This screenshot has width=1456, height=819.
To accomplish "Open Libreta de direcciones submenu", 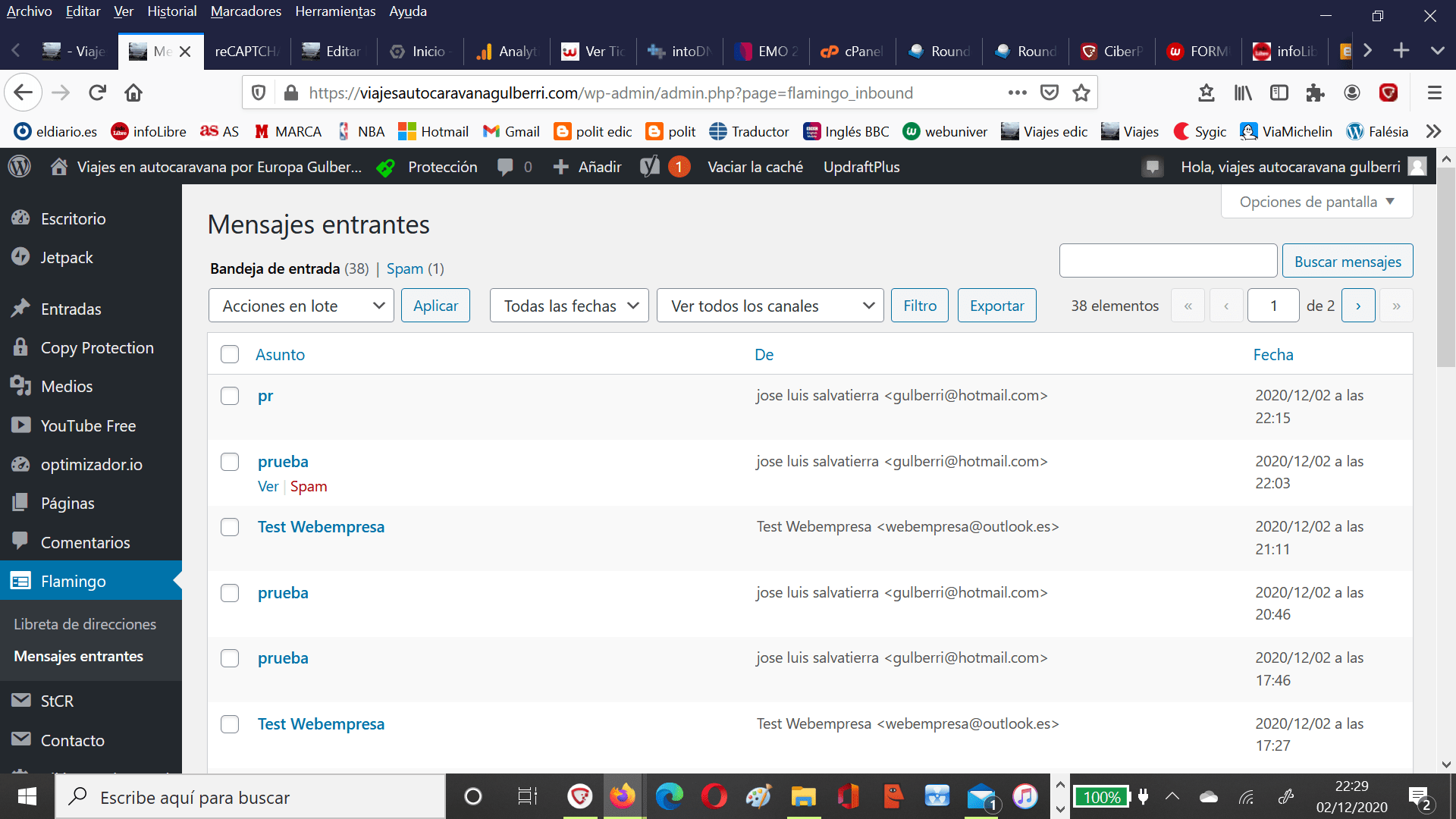I will pos(85,624).
